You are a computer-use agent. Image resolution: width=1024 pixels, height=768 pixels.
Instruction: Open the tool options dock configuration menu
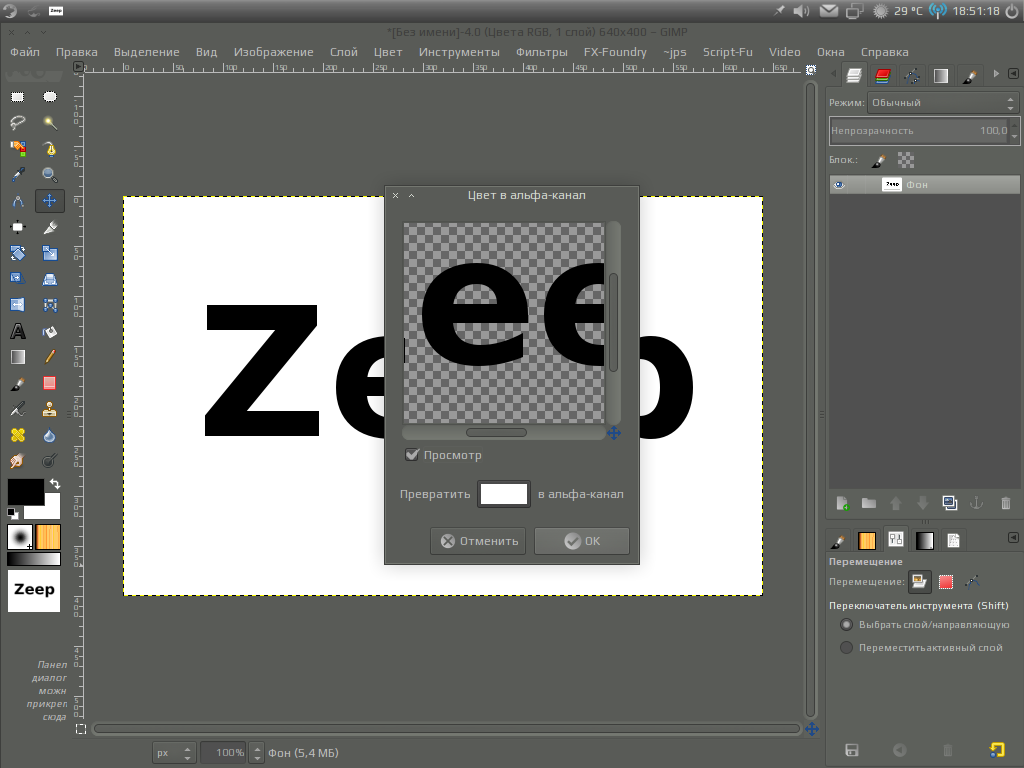1013,537
